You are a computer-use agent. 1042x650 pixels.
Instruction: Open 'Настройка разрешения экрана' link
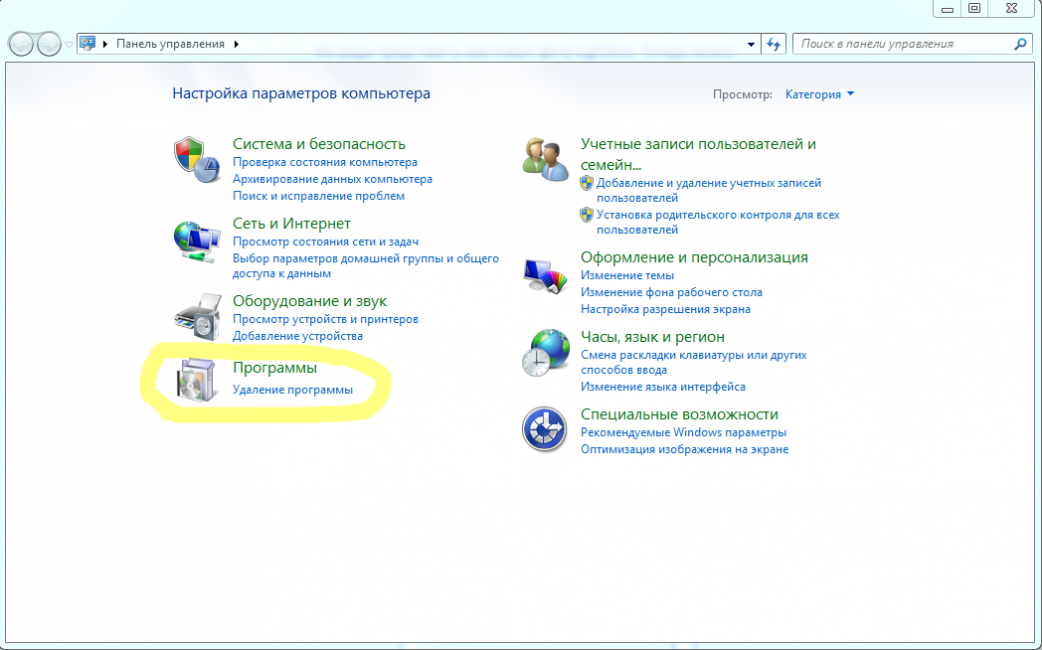point(665,309)
